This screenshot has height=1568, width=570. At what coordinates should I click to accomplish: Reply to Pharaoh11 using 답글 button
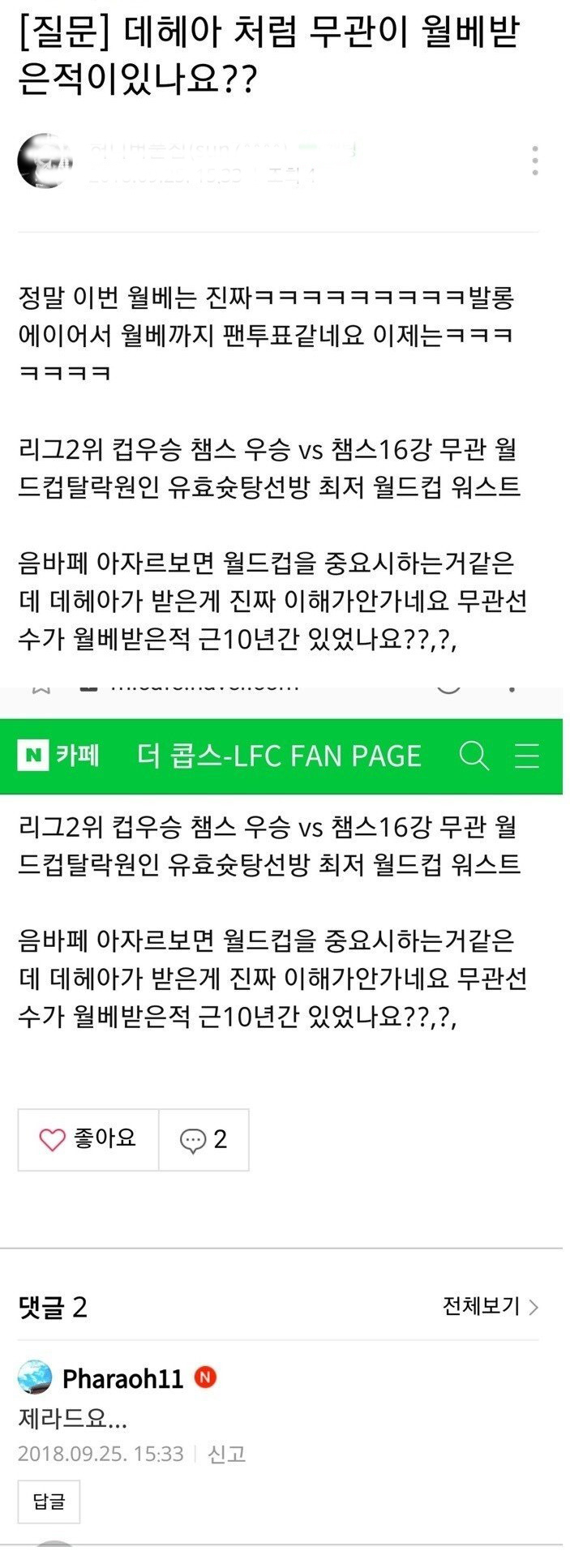(49, 1502)
